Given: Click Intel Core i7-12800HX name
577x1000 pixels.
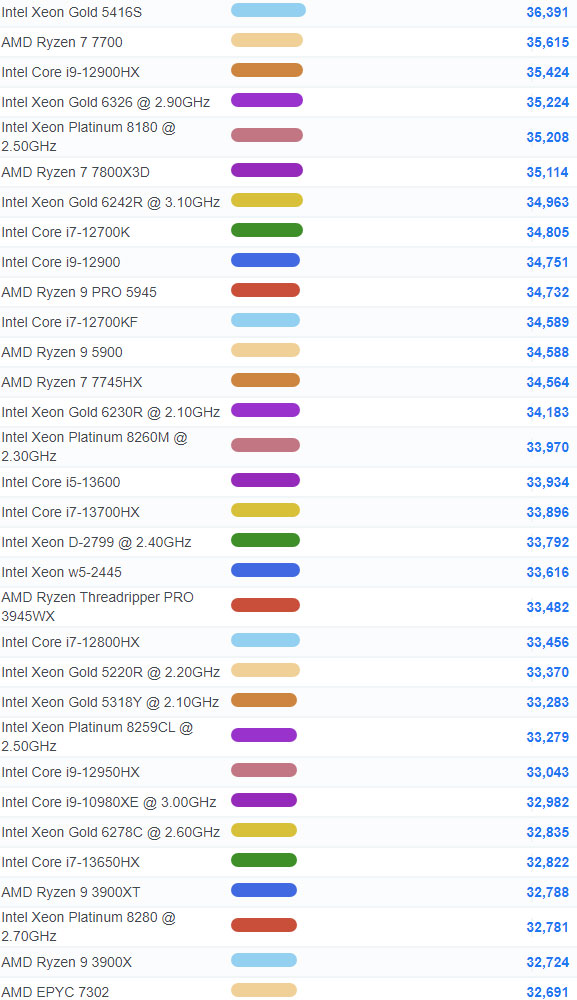Looking at the screenshot, I should click(70, 642).
